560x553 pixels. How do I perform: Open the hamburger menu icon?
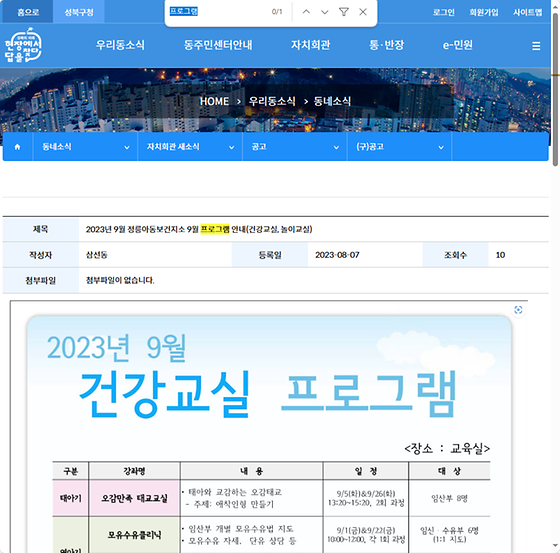536,46
